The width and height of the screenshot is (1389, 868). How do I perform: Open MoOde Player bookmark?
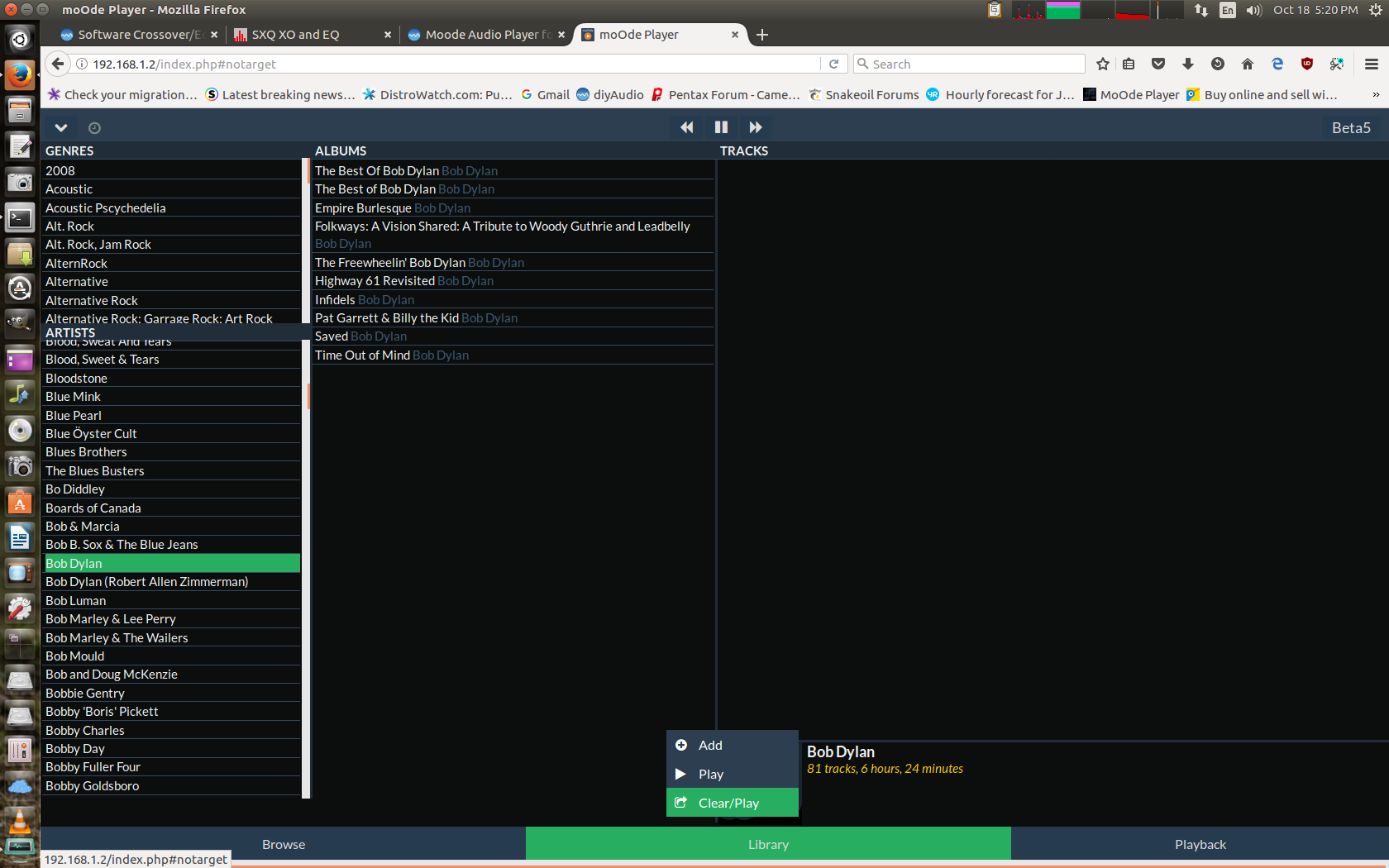point(1131,94)
